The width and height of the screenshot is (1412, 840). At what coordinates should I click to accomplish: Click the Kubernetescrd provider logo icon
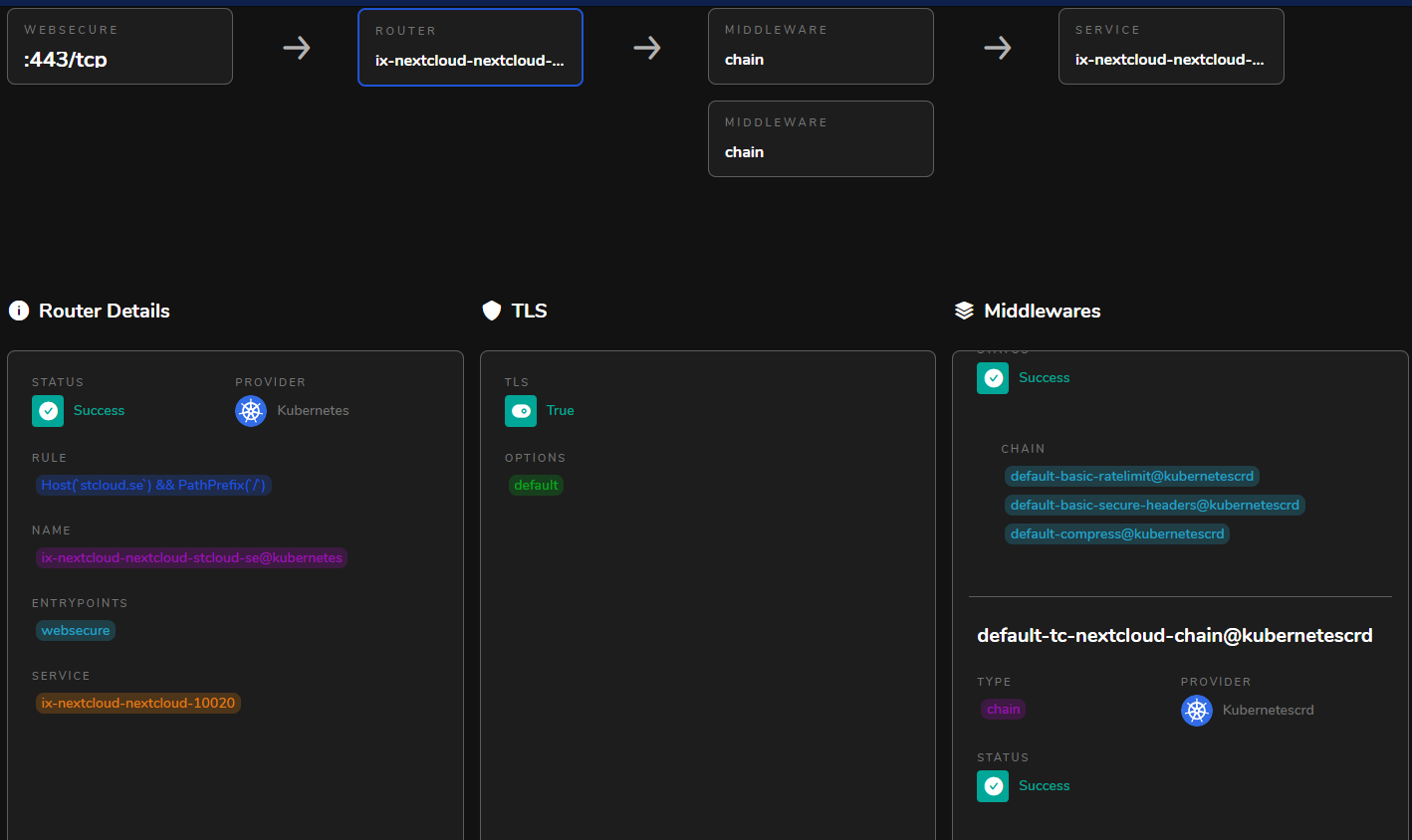coord(1197,711)
